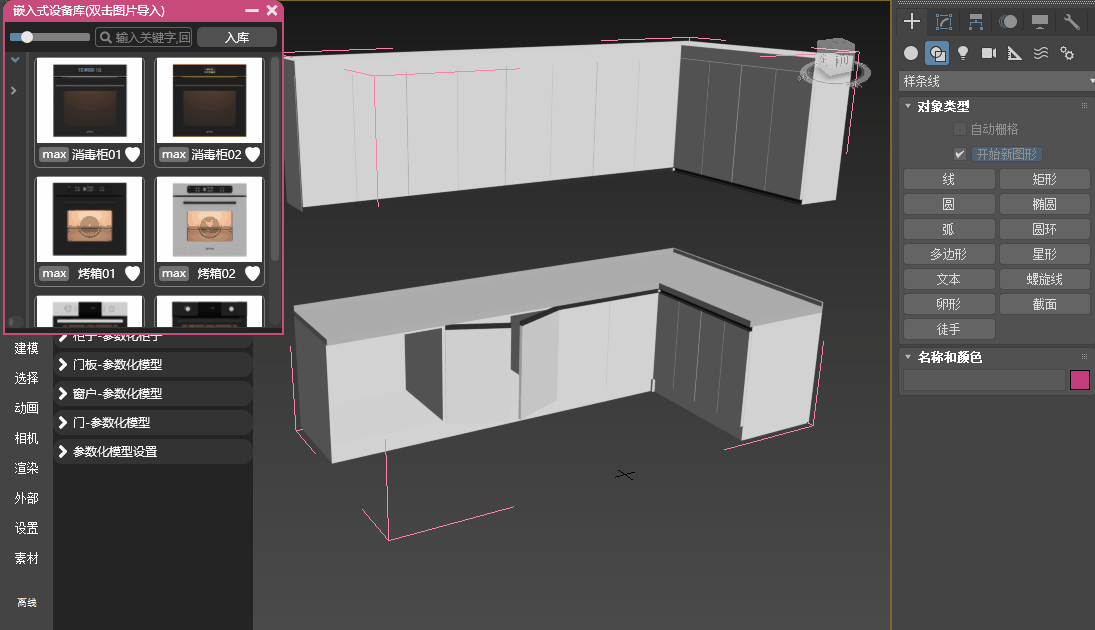Switch to the 动画 side tab
The height and width of the screenshot is (630, 1095).
(x=27, y=408)
